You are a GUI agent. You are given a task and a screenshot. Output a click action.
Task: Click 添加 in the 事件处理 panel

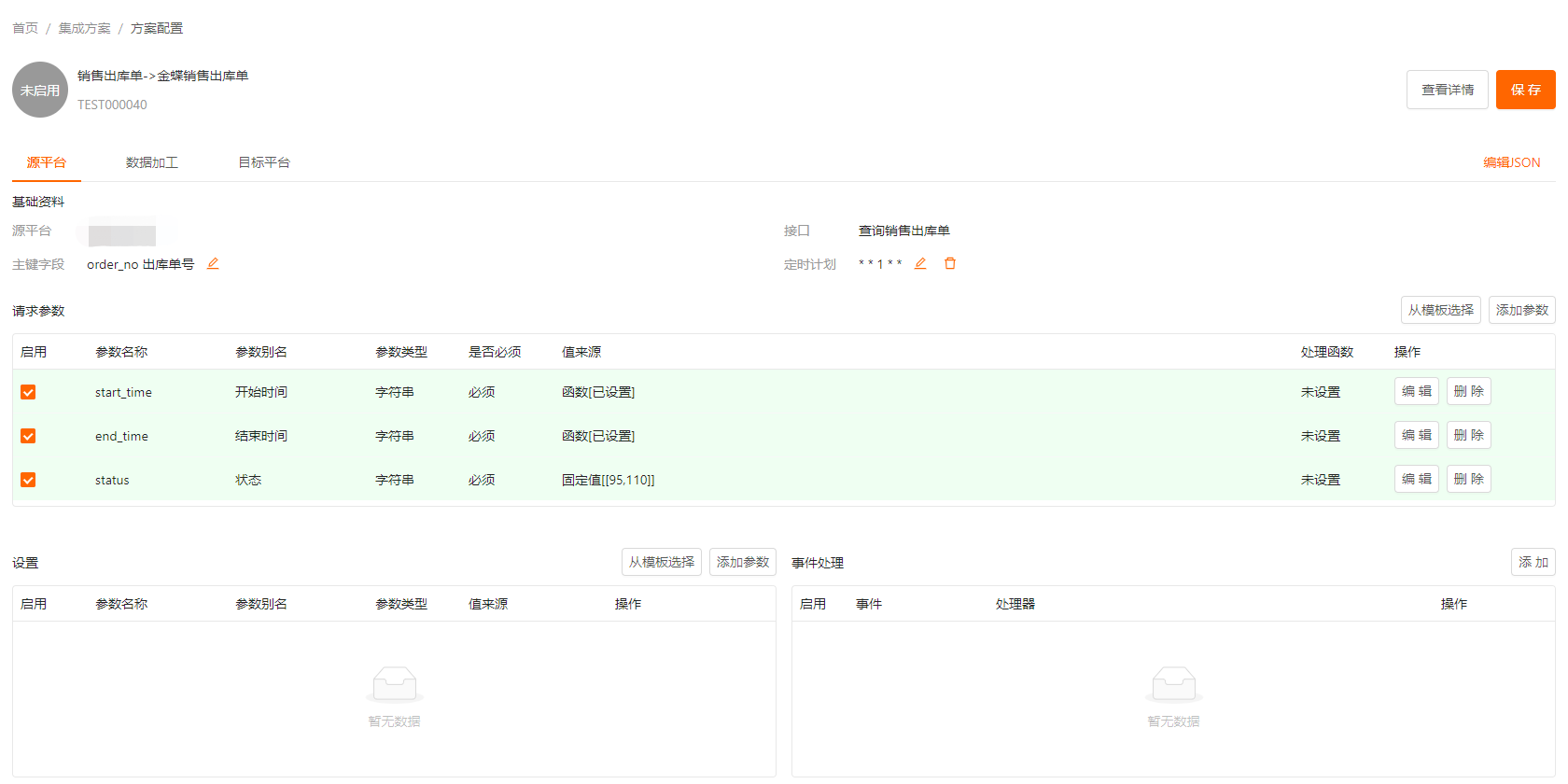point(1533,562)
